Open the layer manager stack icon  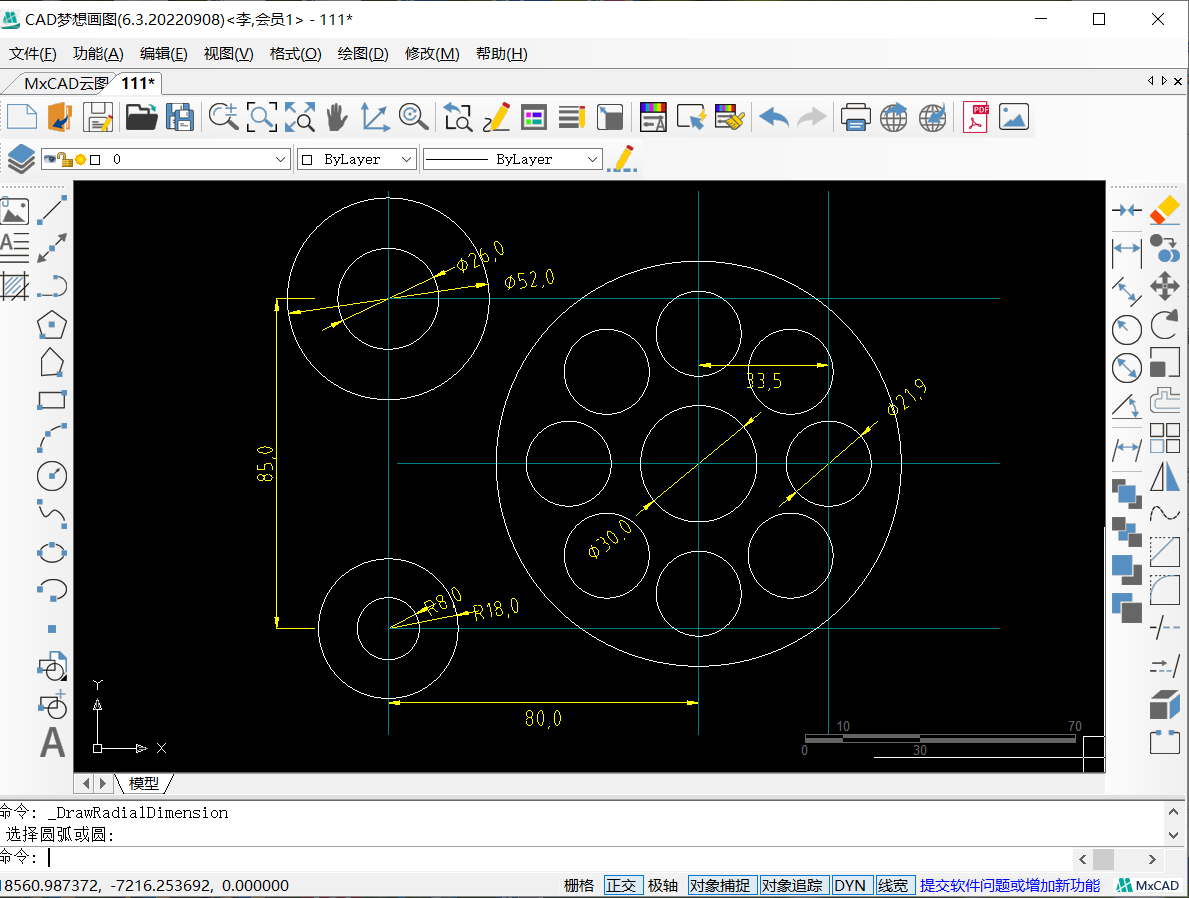tap(20, 159)
